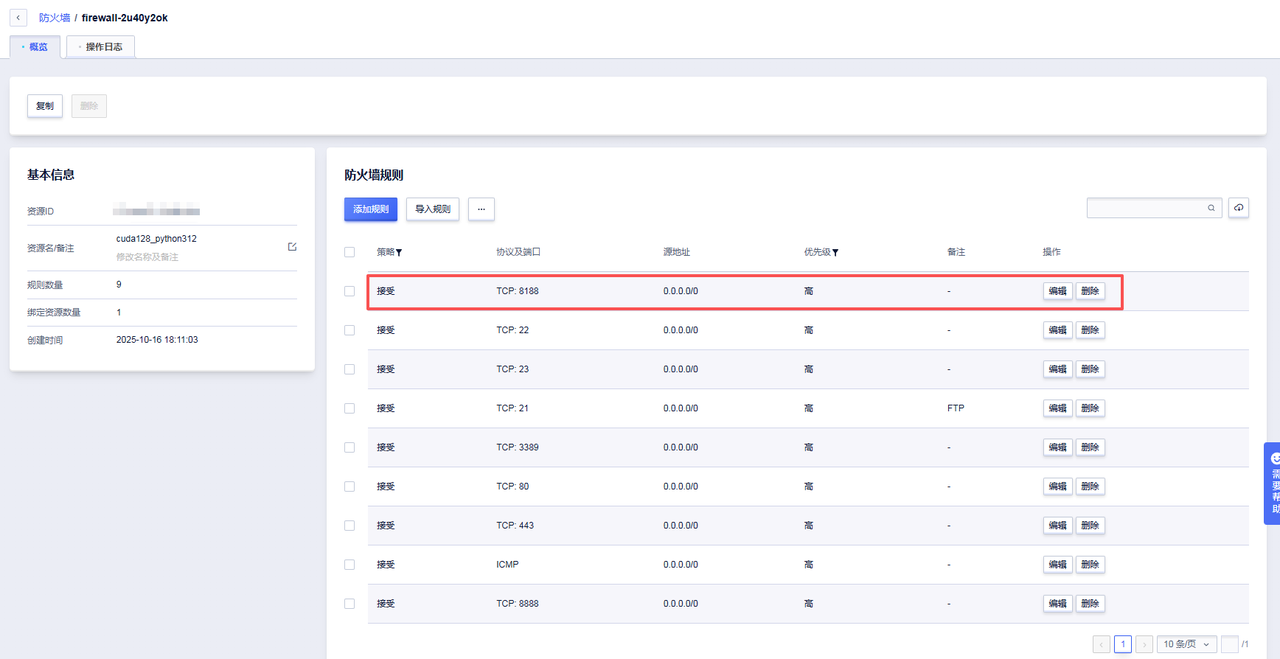The width and height of the screenshot is (1280, 659).
Task: Open the floating help widget on the right edge
Action: pos(1272,482)
